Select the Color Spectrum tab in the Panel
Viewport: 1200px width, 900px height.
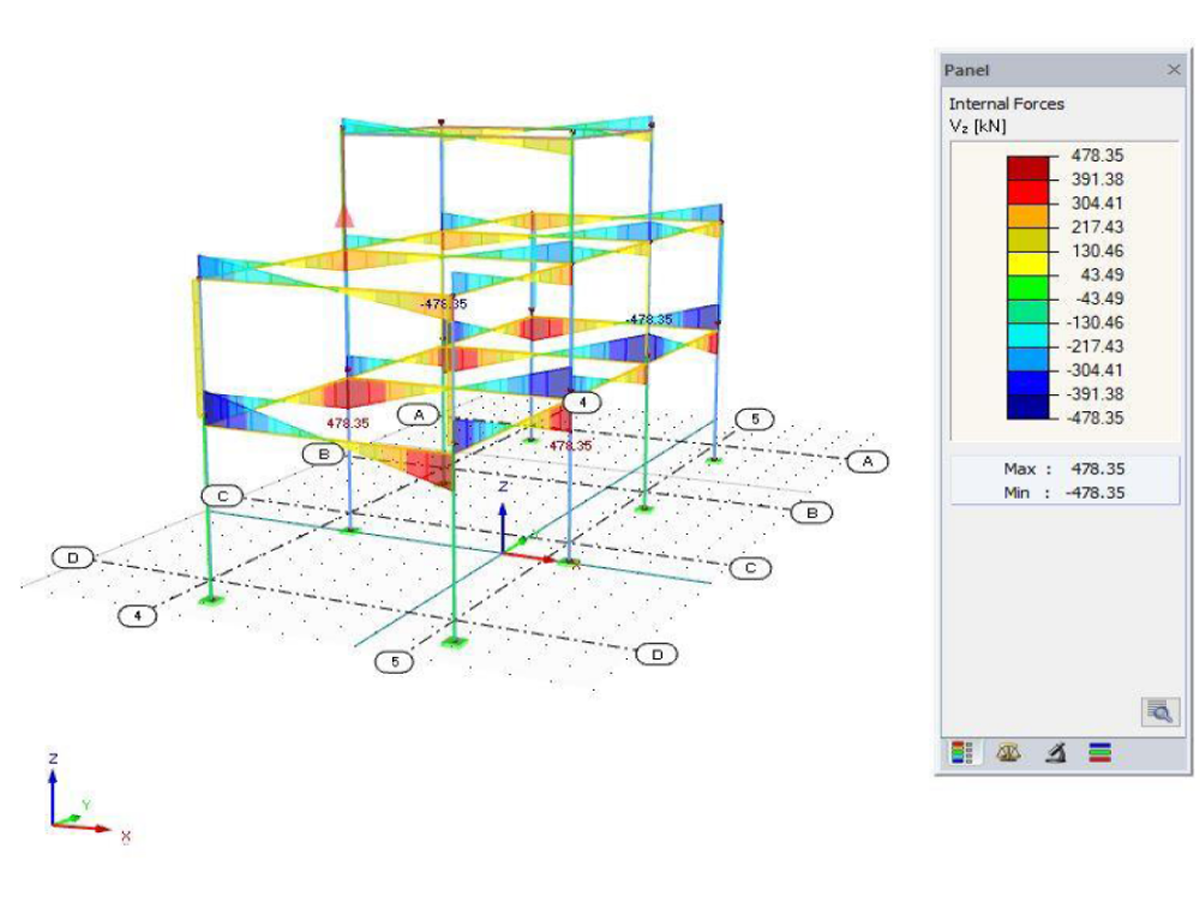[960, 753]
